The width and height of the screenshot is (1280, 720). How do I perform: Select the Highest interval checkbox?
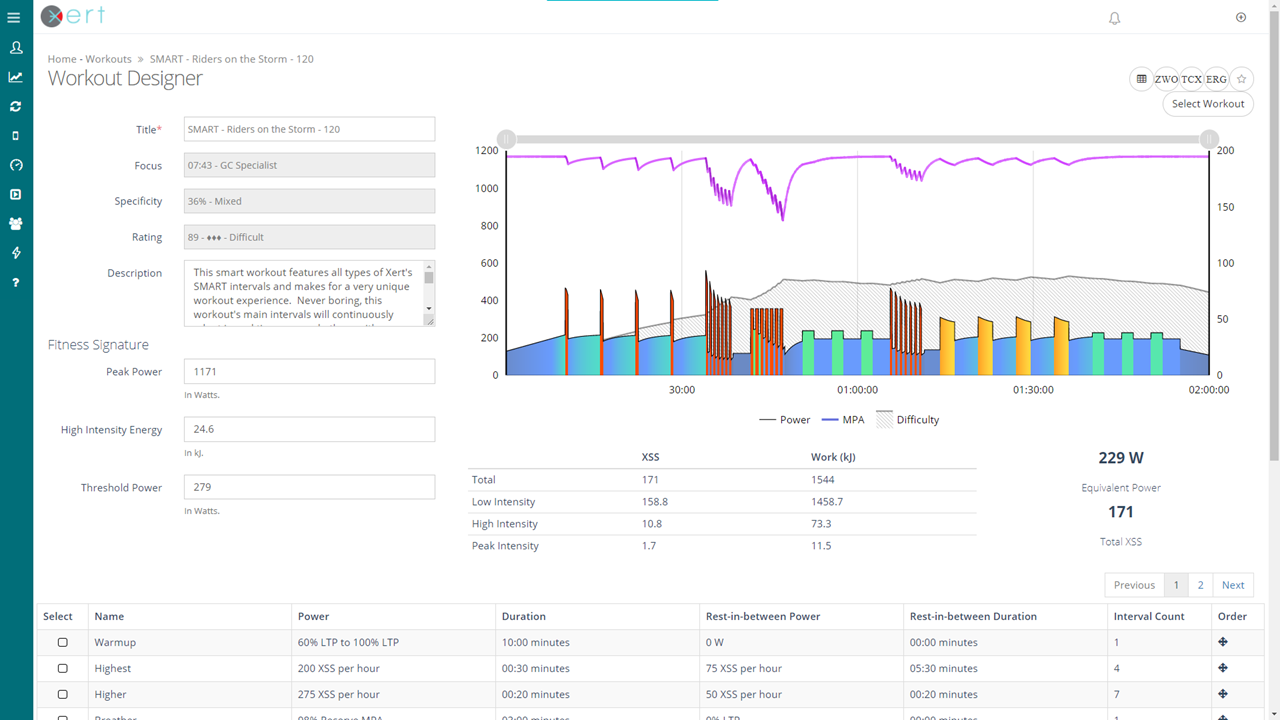[62, 669]
